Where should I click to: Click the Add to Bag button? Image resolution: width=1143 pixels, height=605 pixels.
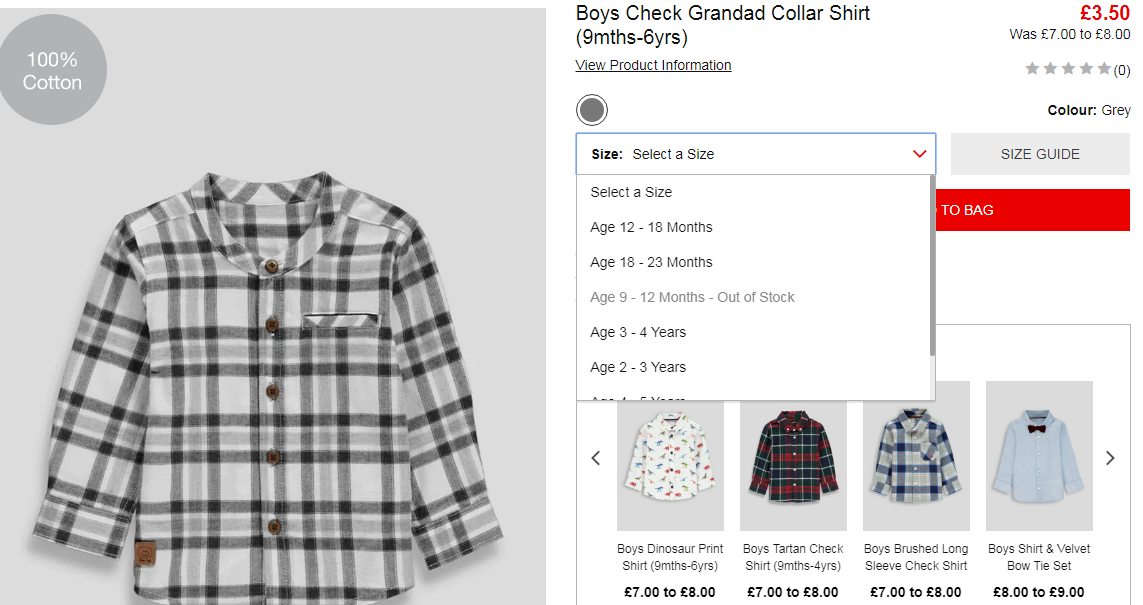point(1032,210)
